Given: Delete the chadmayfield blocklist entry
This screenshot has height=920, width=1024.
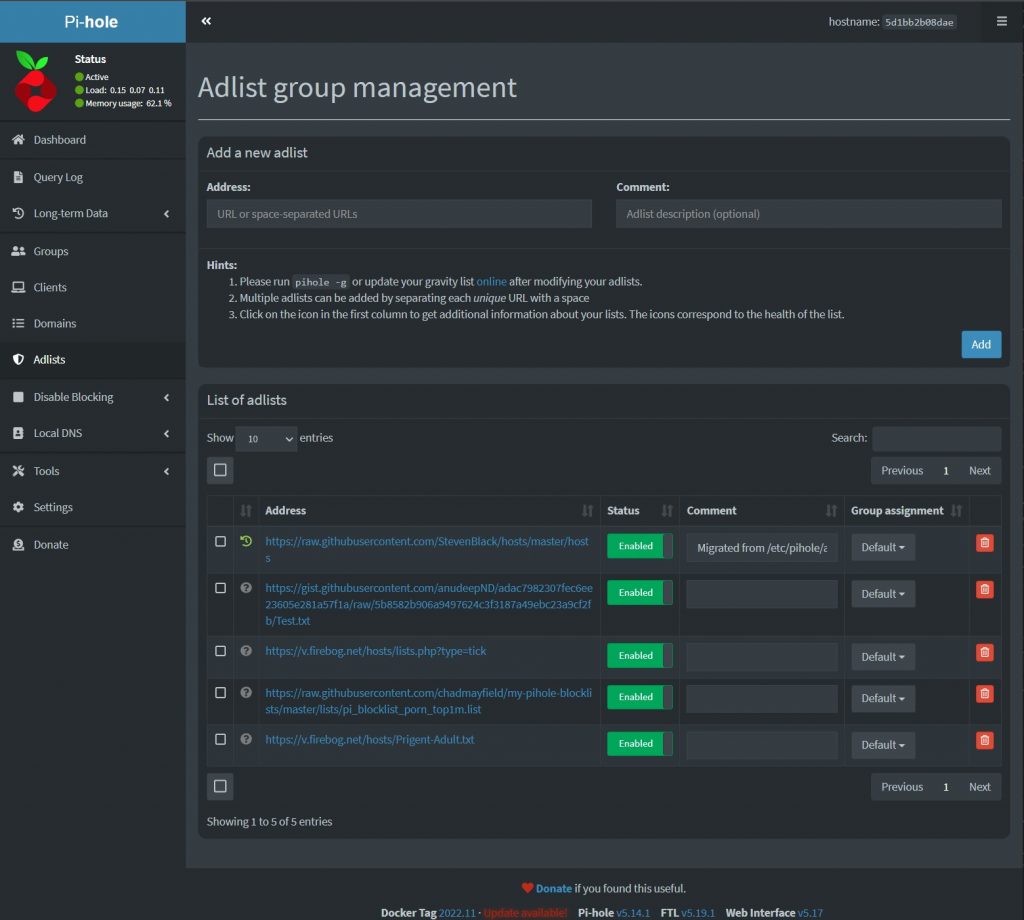Looking at the screenshot, I should click(984, 694).
